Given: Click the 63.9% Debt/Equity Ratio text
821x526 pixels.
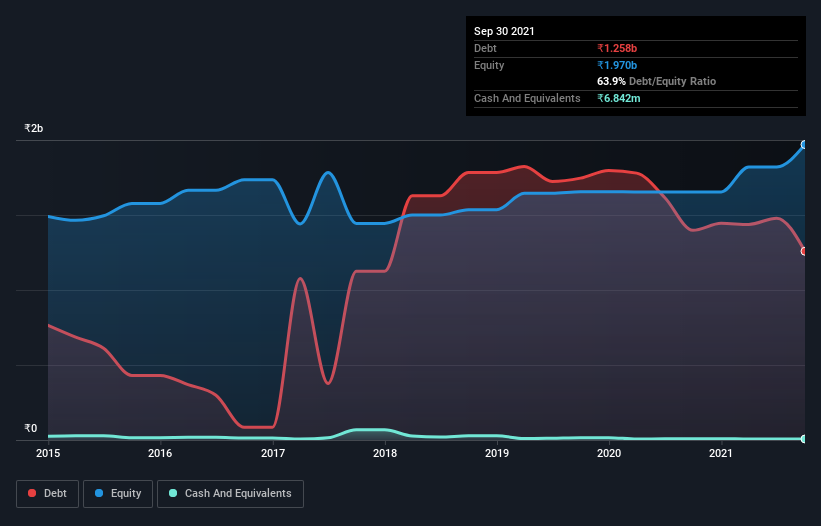Looking at the screenshot, I should (x=657, y=81).
